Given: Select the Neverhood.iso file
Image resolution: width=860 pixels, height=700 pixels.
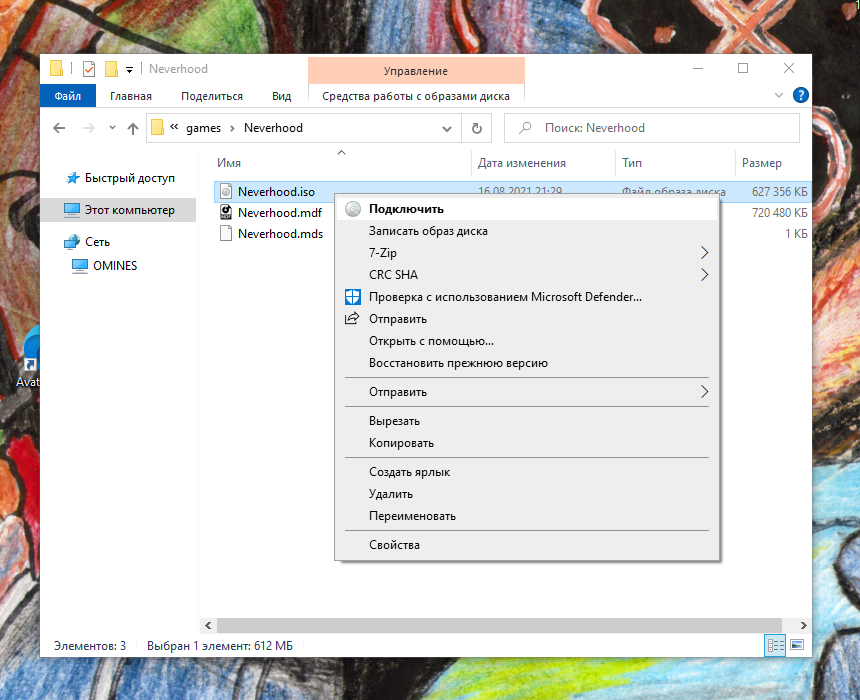Looking at the screenshot, I should pos(276,191).
